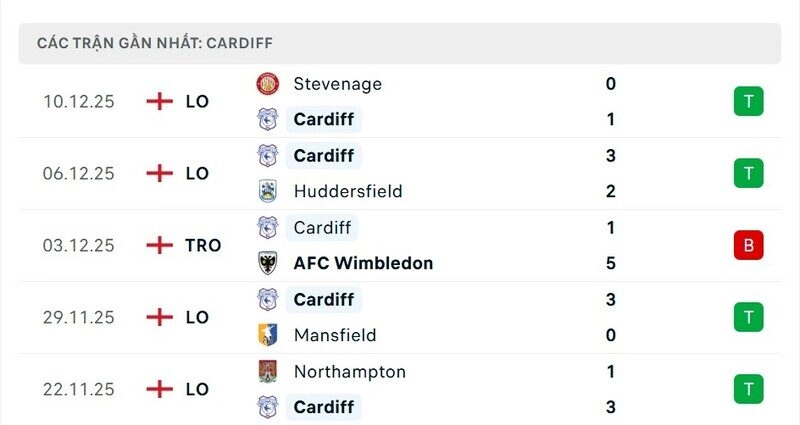Click England flag on 03.12.25 row
This screenshot has height=425, width=800.
[x=159, y=245]
